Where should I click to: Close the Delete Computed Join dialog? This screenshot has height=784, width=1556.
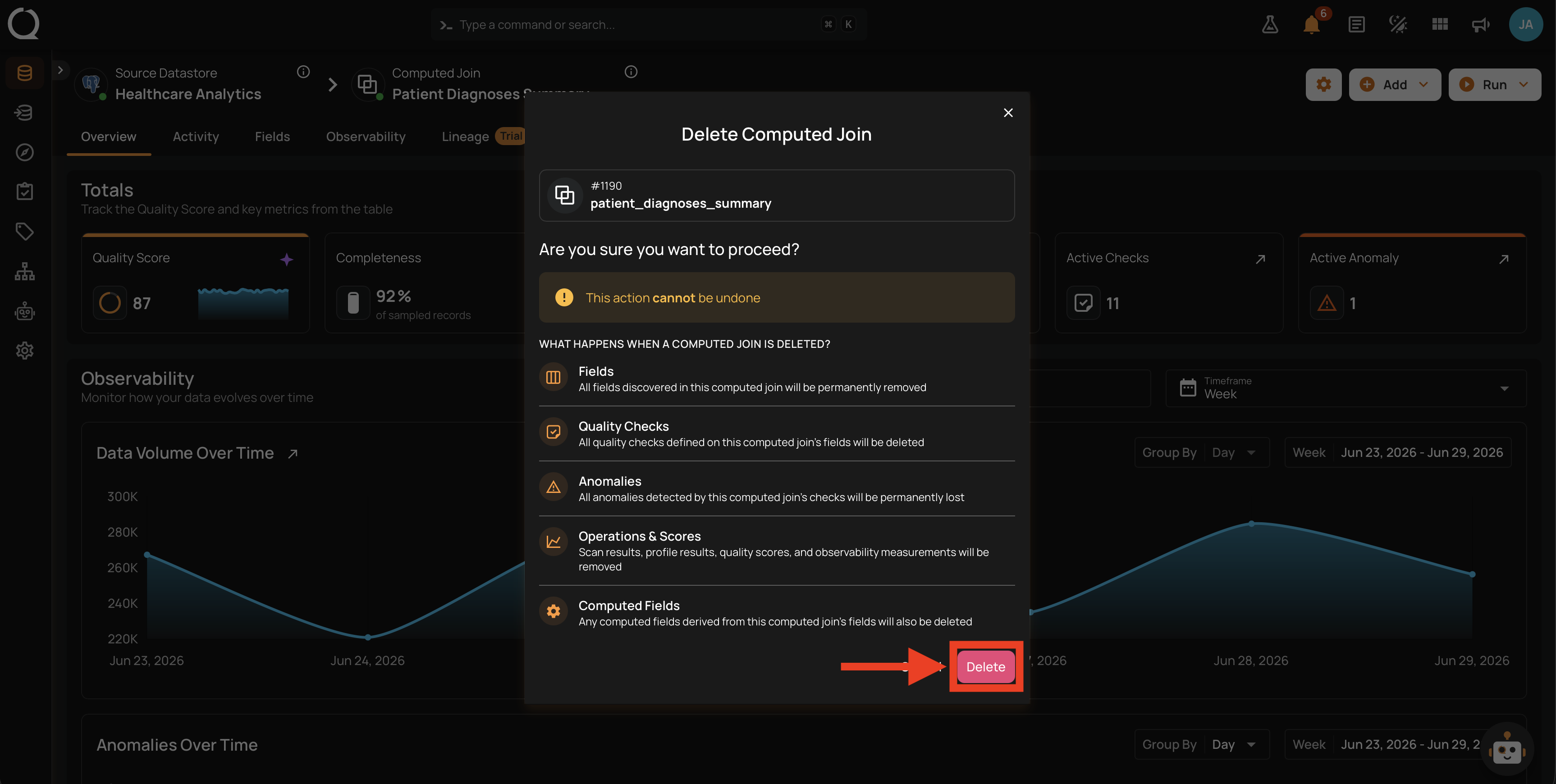1007,113
